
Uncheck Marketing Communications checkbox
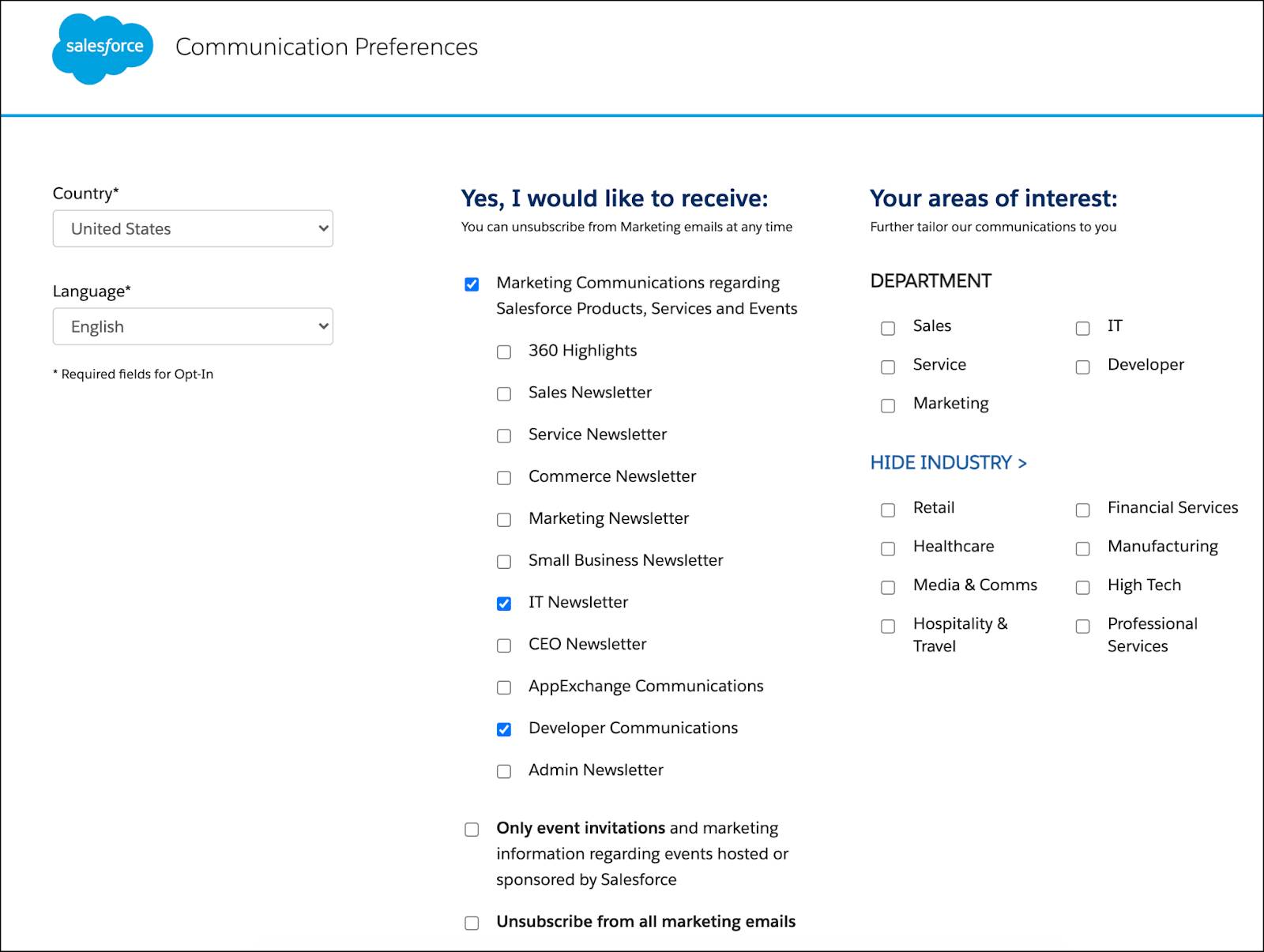pyautogui.click(x=472, y=284)
